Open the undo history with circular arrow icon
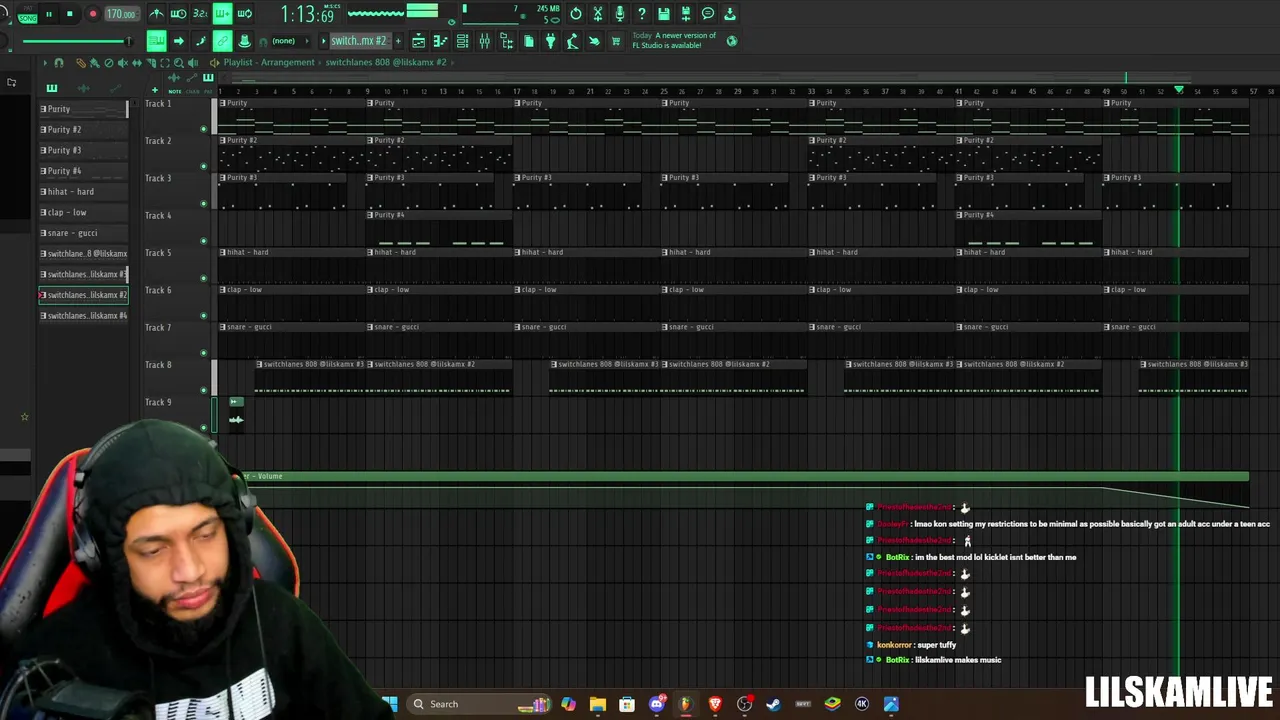This screenshot has height=720, width=1280. pyautogui.click(x=576, y=14)
